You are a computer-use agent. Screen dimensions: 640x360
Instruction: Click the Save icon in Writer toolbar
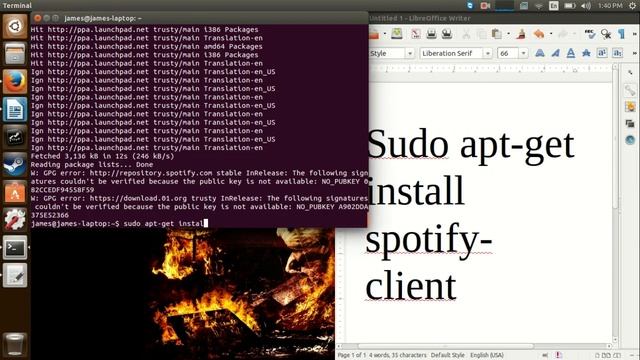click(x=397, y=34)
